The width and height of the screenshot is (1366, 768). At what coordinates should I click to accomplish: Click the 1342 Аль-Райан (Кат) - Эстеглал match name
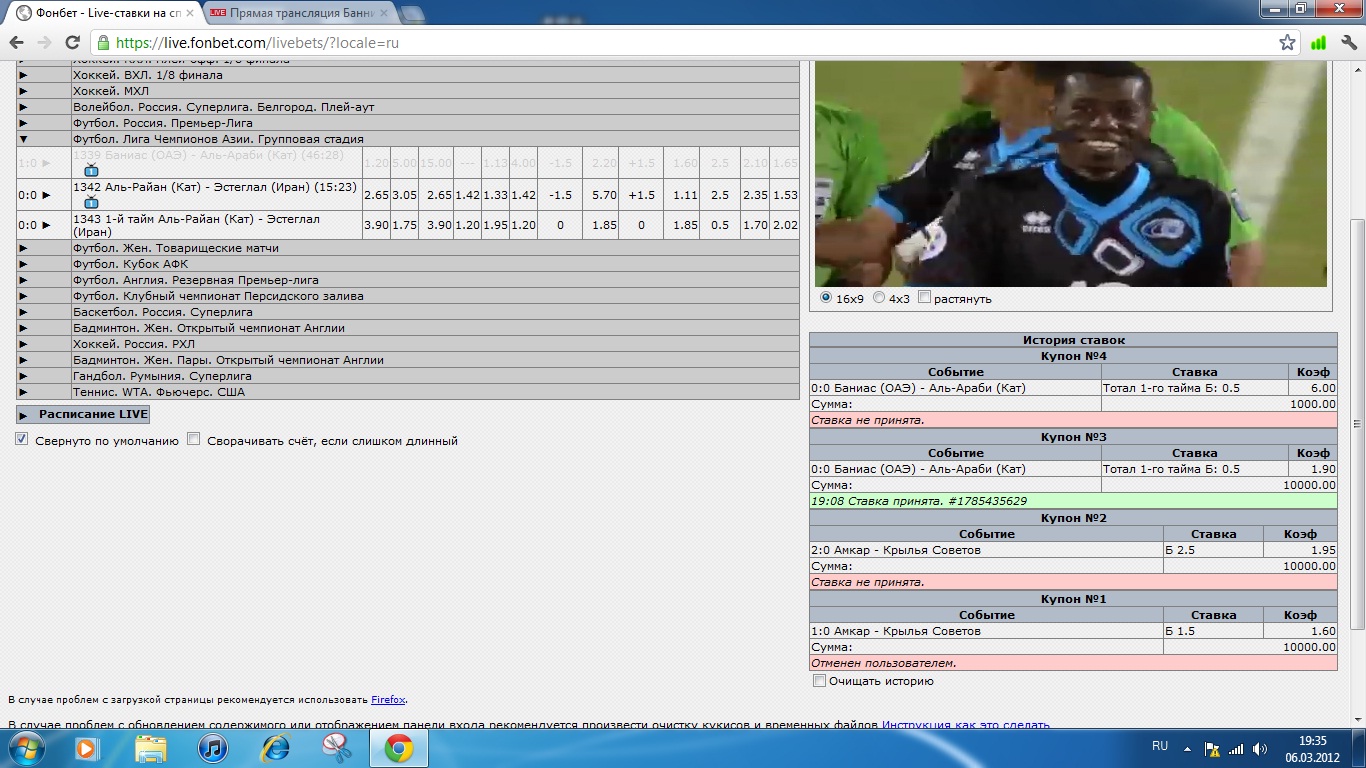point(214,187)
